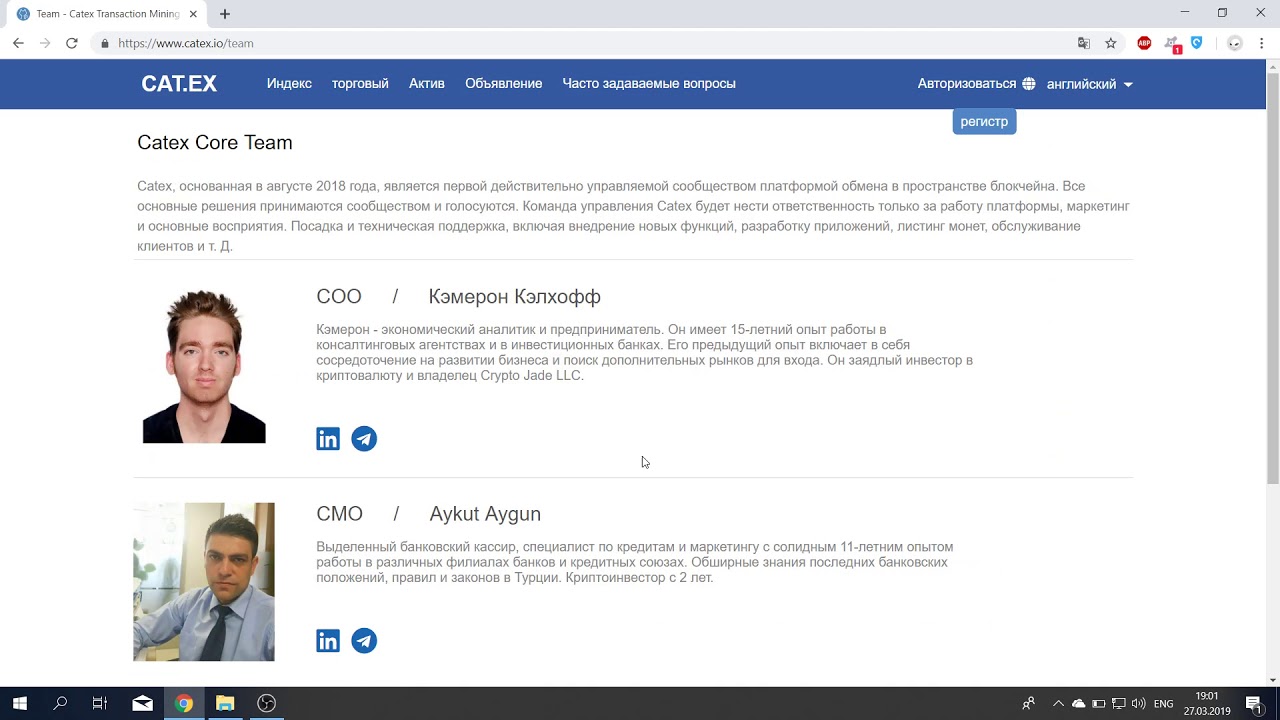Click the Catex Core Team heading

215,143
